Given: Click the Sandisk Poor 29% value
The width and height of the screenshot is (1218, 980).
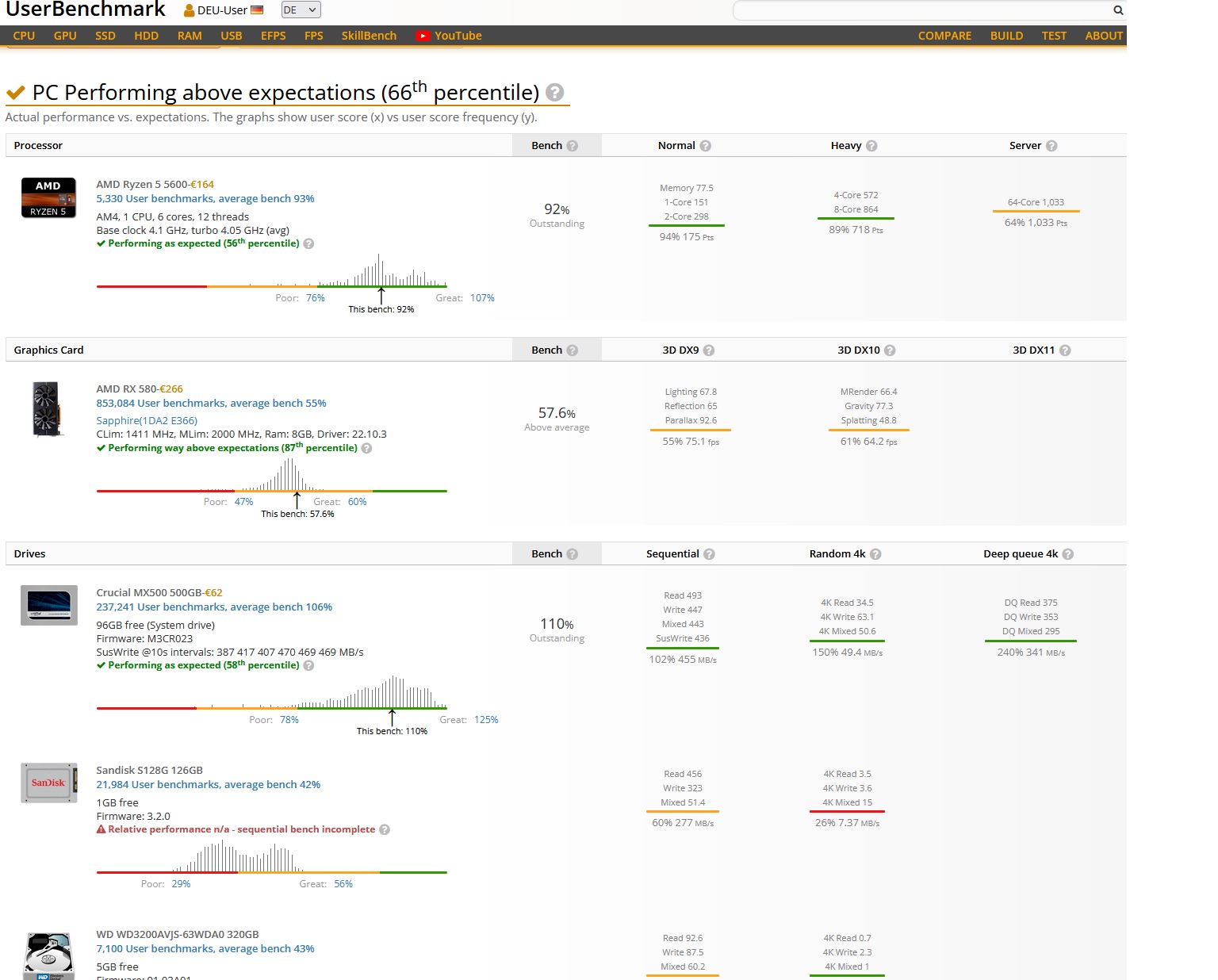Looking at the screenshot, I should (181, 884).
